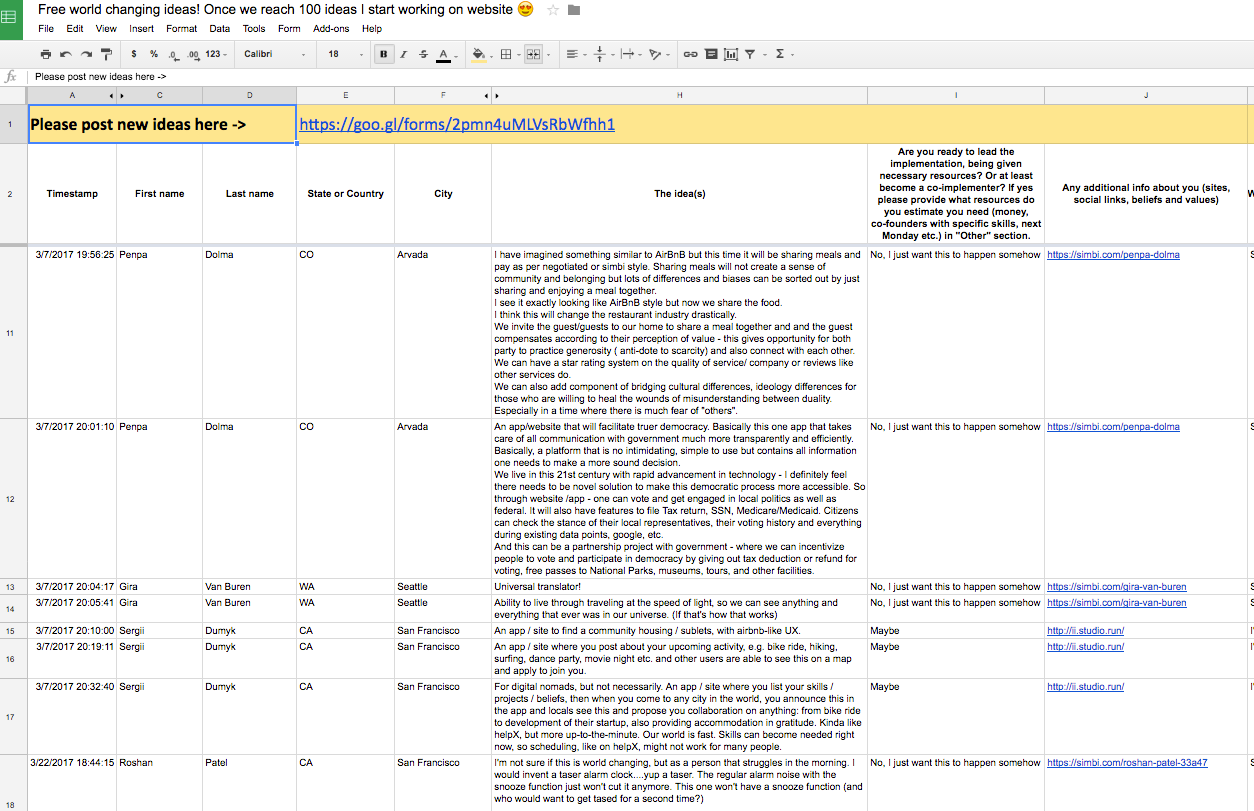The height and width of the screenshot is (811, 1254).
Task: Open text wrapping dropdown
Action: [x=629, y=54]
